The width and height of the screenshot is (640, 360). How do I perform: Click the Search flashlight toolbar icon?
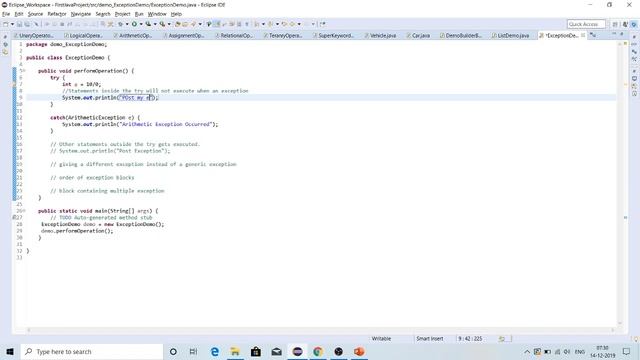(x=193, y=24)
